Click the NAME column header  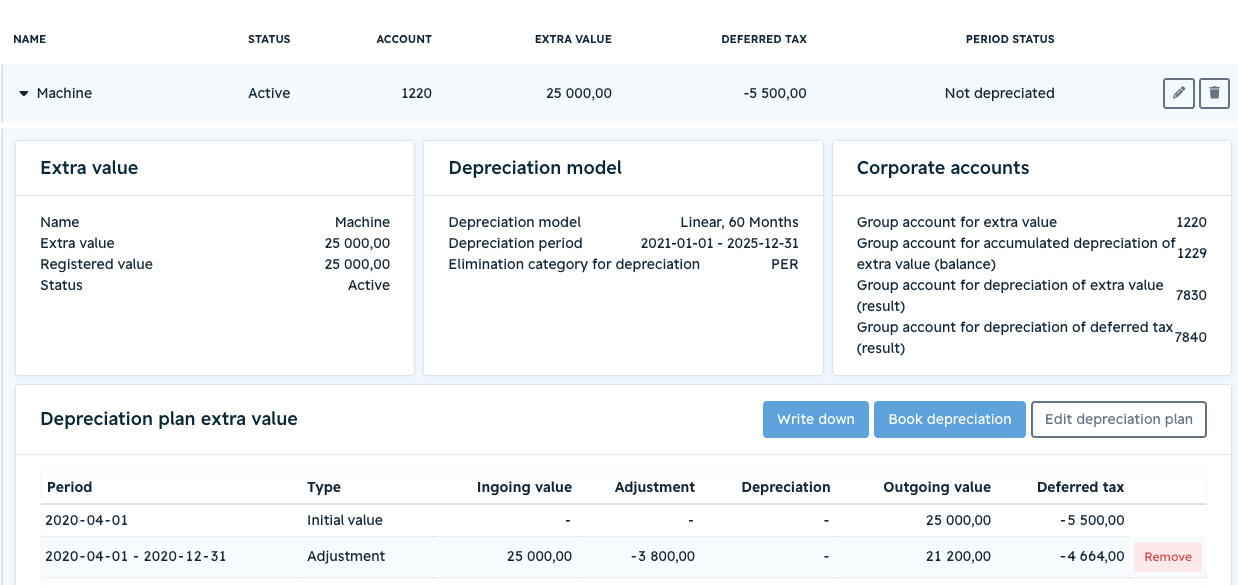point(30,39)
